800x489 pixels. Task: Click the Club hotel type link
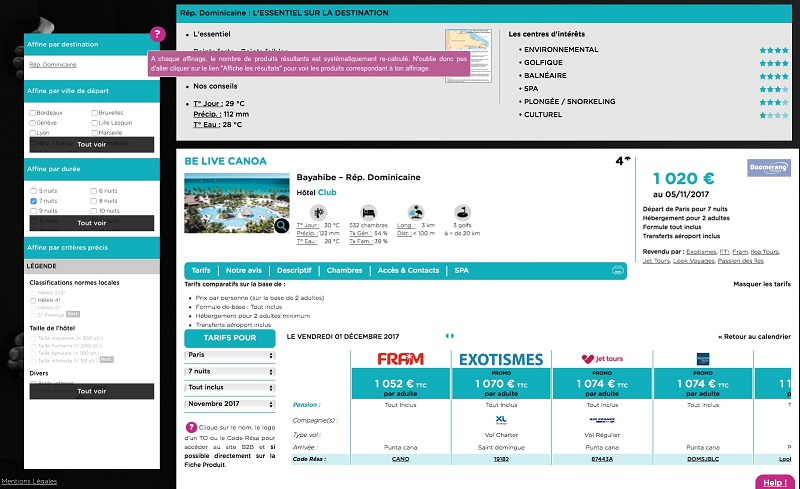(x=327, y=192)
